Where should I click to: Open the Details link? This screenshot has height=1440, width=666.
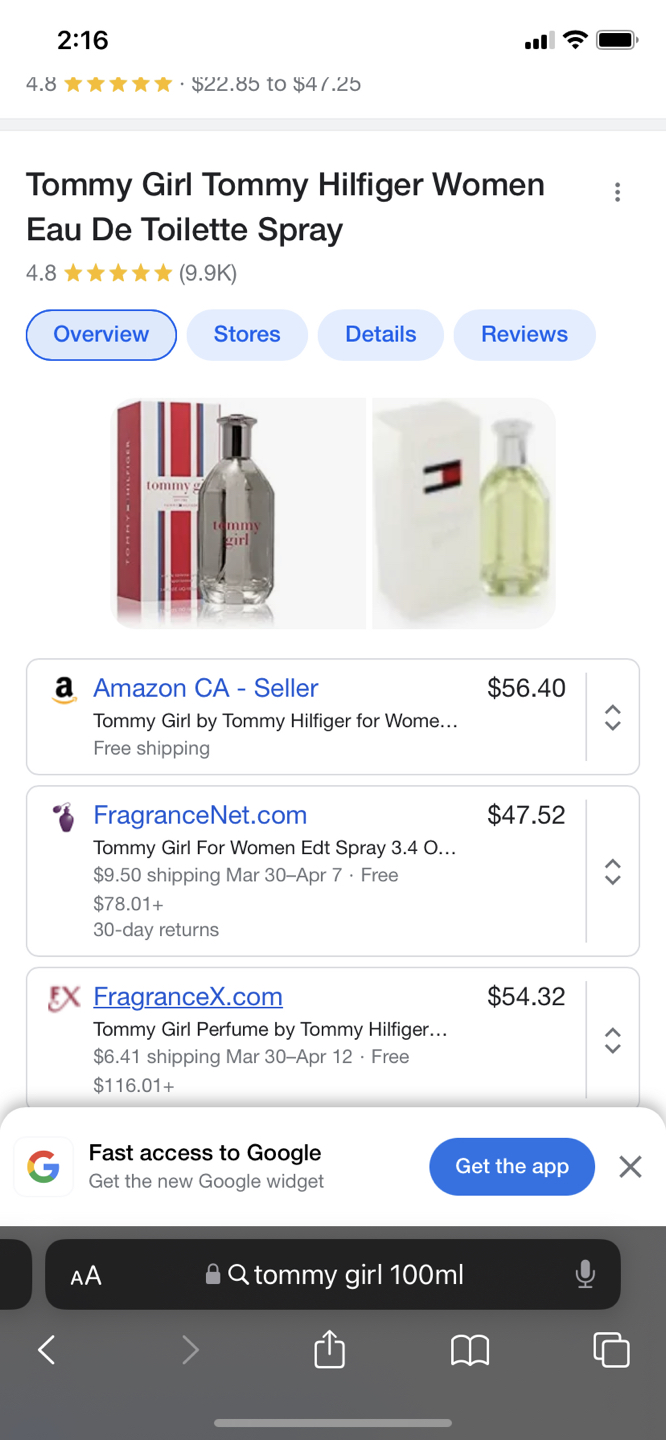[x=380, y=335]
